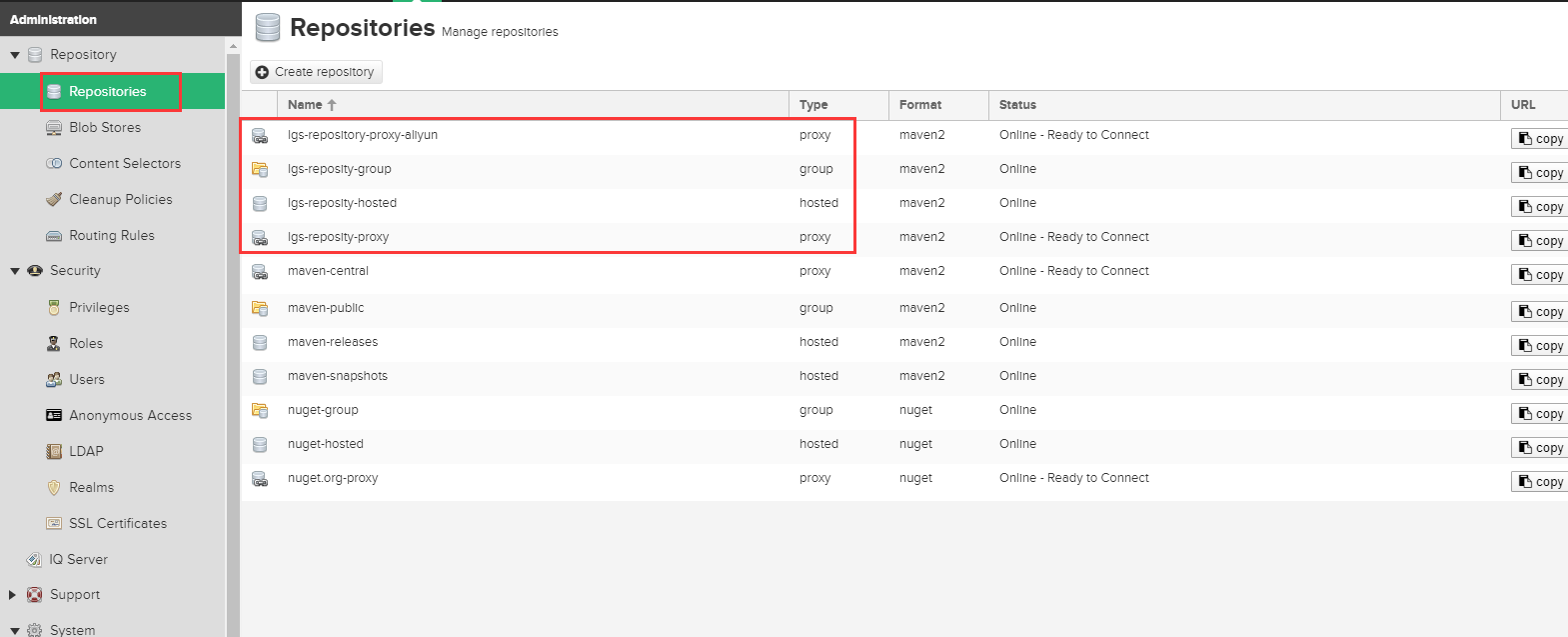Click the Privileges medal icon
Image resolution: width=1568 pixels, height=637 pixels.
(54, 308)
